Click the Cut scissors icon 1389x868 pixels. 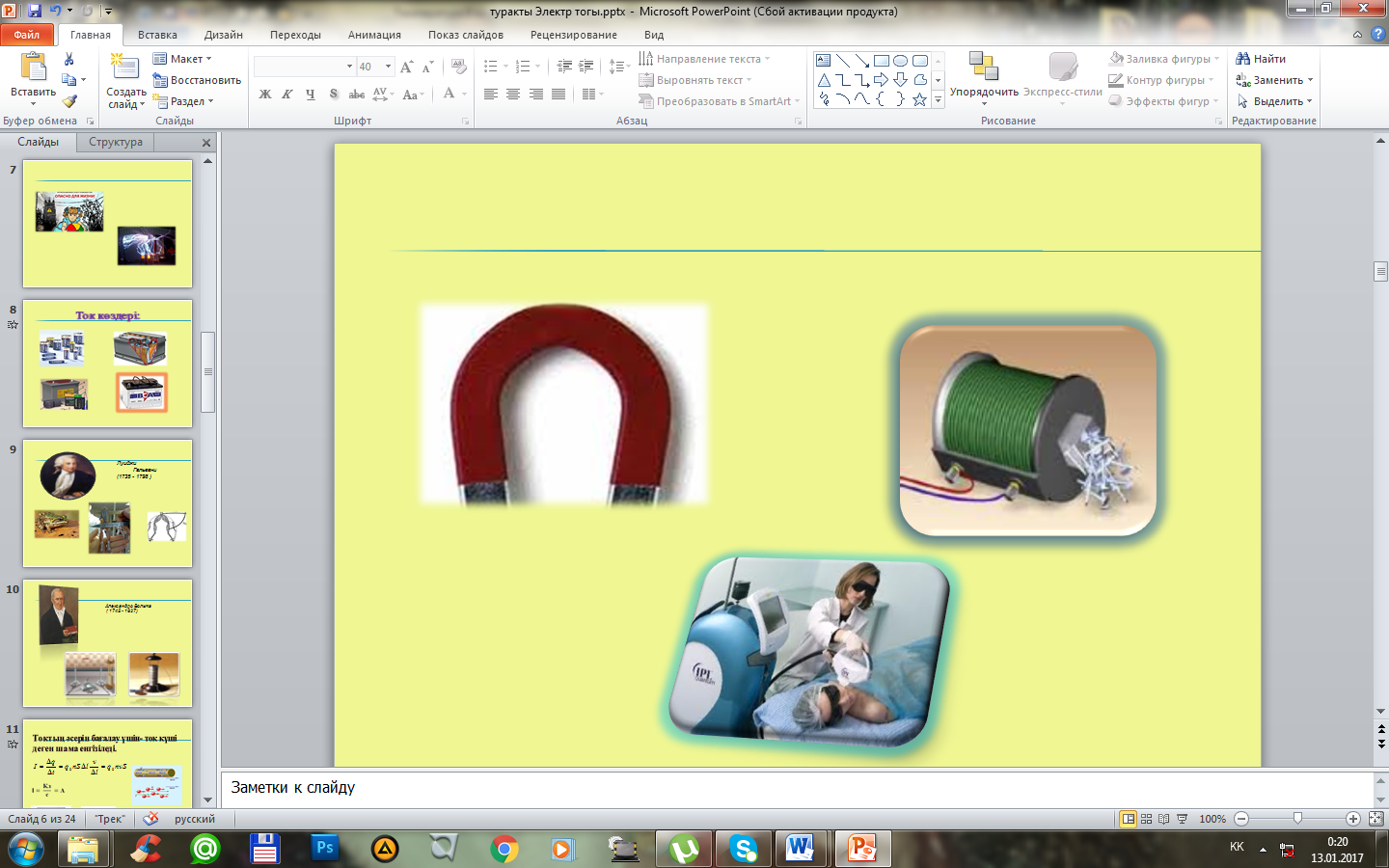69,60
